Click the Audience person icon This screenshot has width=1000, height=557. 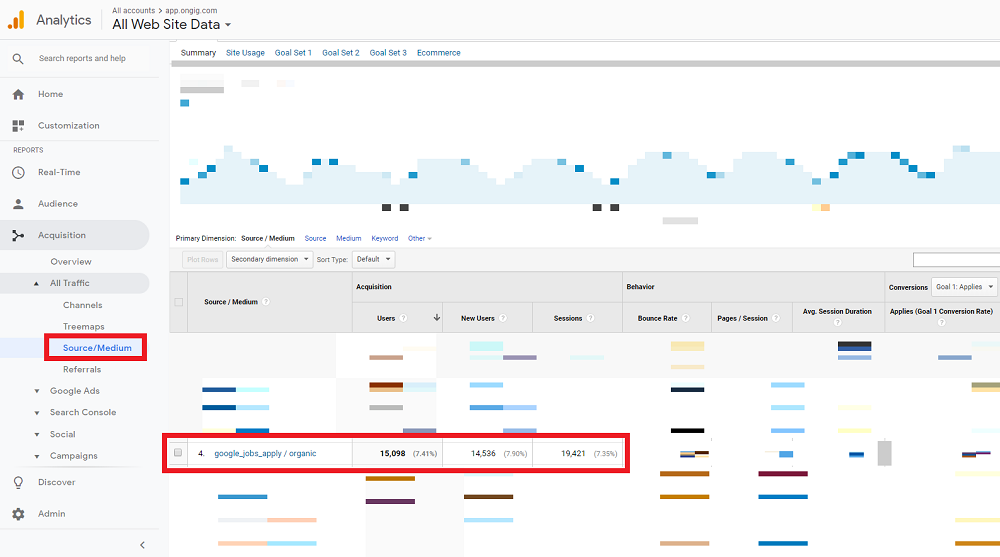[18, 204]
